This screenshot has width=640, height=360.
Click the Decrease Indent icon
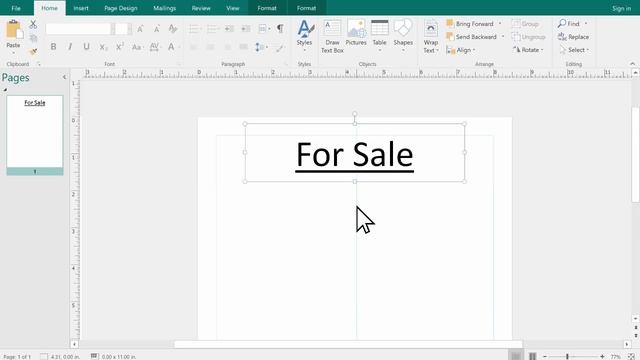(x=229, y=29)
